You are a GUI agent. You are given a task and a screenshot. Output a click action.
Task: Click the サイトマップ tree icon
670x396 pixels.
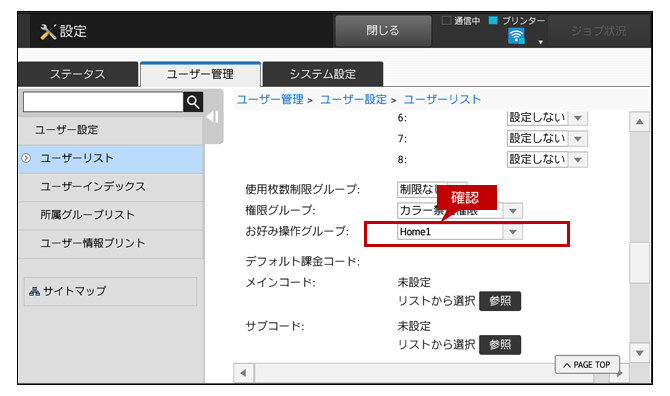coord(34,291)
